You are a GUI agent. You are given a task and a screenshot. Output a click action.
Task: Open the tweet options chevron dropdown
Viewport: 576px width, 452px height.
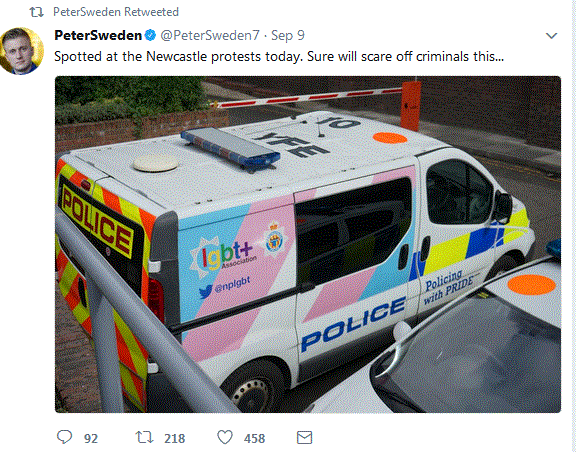coord(551,36)
